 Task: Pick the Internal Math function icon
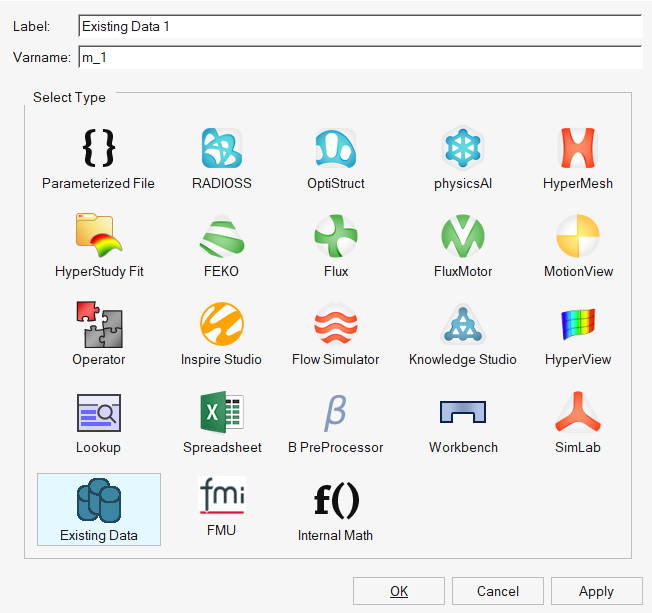pyautogui.click(x=336, y=500)
